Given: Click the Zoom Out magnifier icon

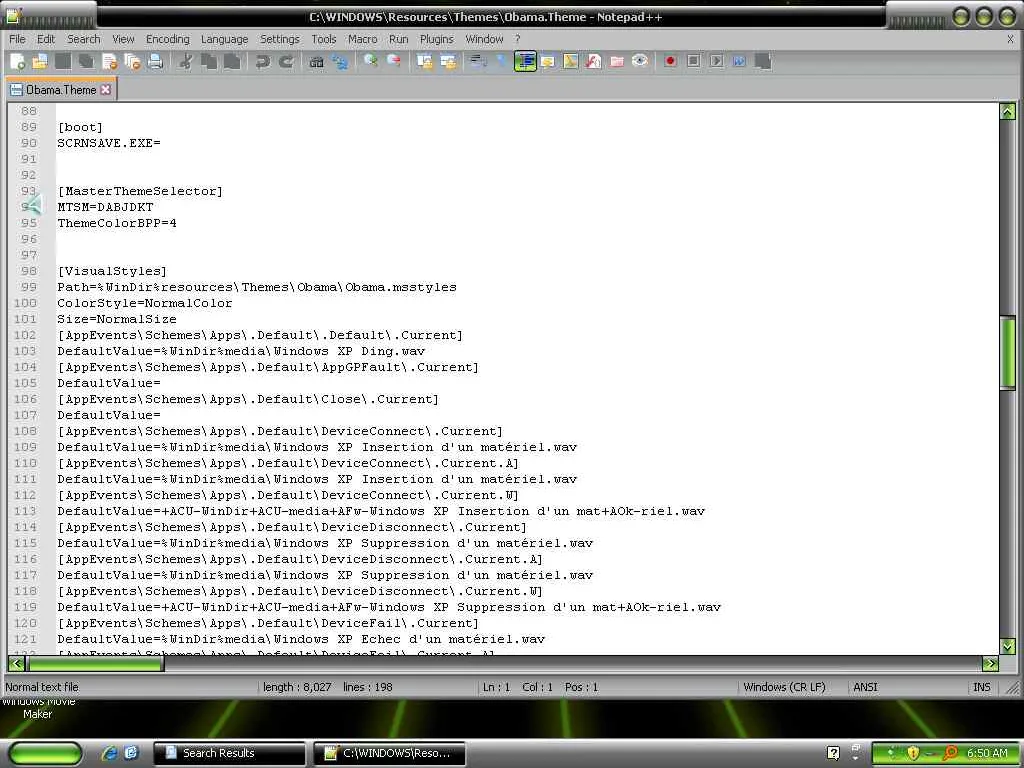Looking at the screenshot, I should (394, 61).
